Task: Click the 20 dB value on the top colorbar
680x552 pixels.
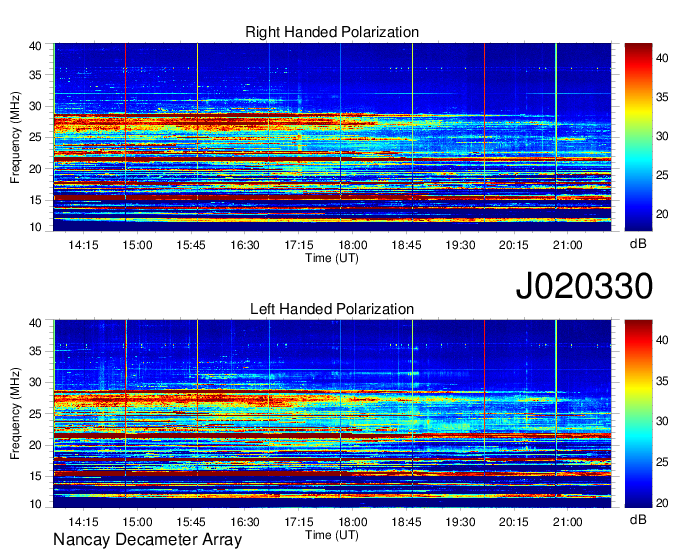Action: tap(662, 214)
